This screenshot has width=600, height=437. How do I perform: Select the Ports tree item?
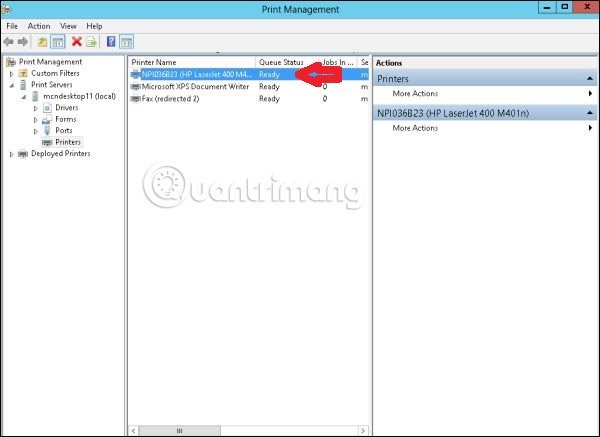click(63, 130)
